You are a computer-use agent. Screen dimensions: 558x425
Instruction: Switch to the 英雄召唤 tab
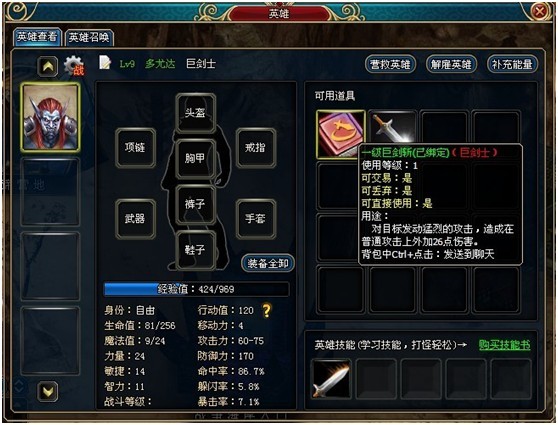(x=89, y=37)
